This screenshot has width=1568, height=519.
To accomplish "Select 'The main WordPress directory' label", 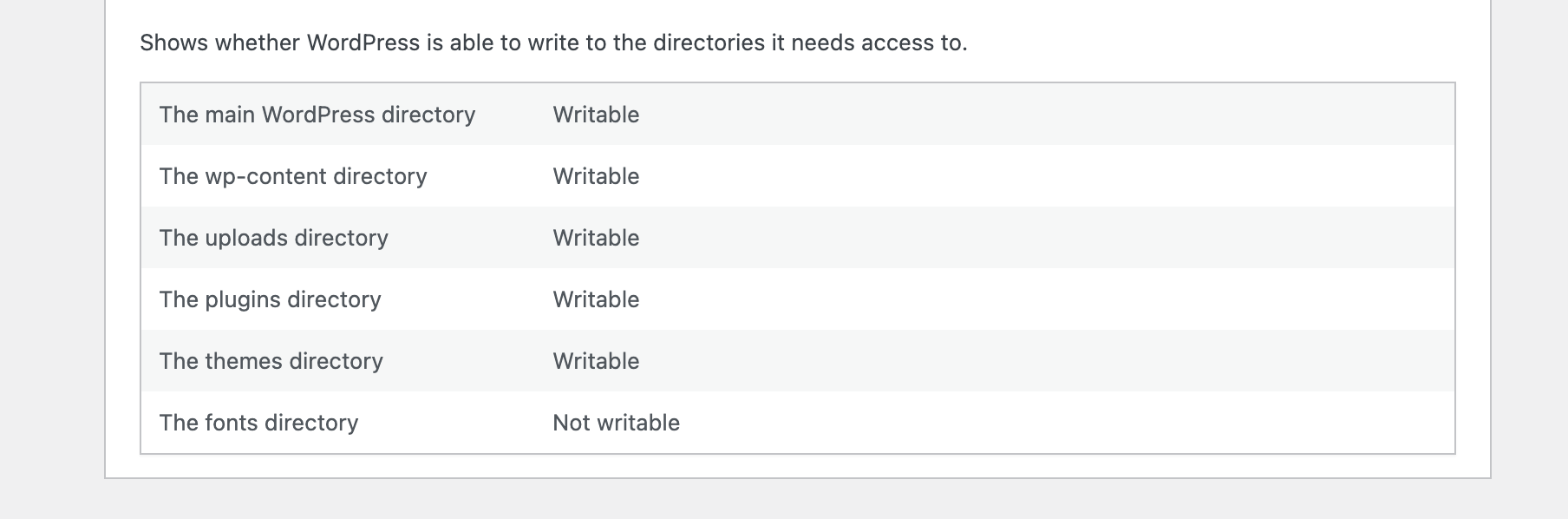I will tap(317, 115).
